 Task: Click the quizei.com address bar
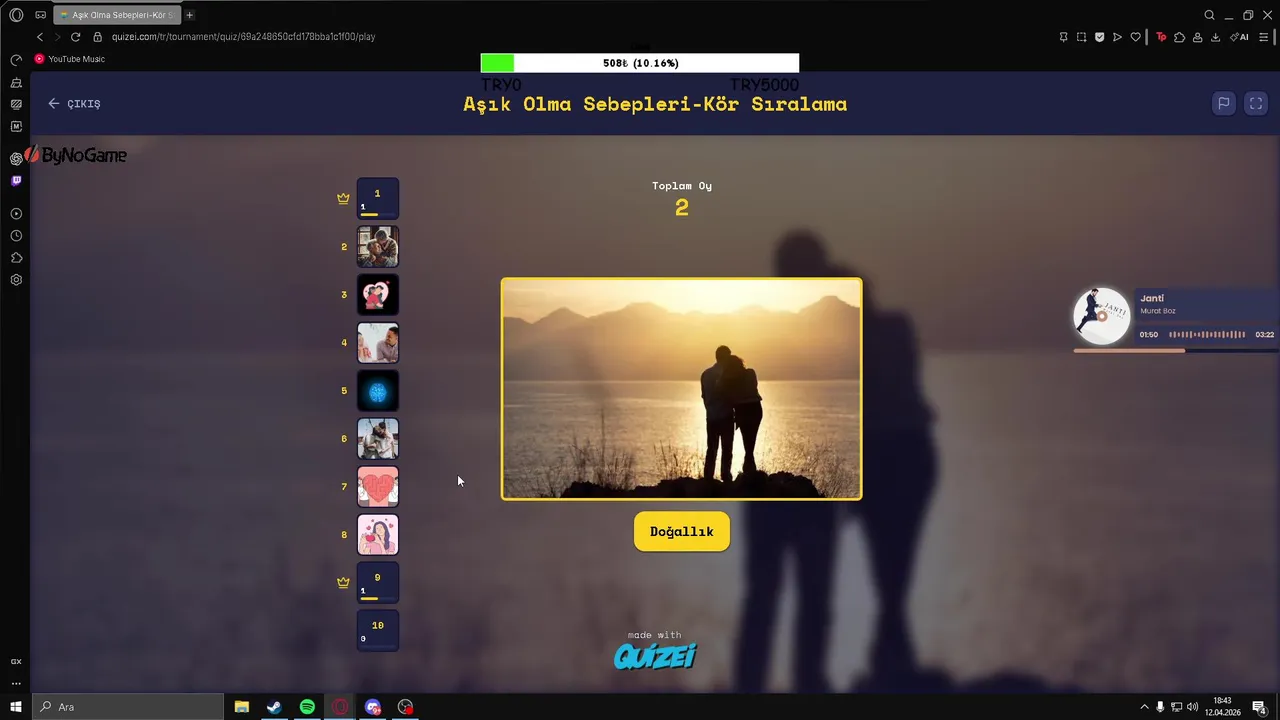click(243, 37)
